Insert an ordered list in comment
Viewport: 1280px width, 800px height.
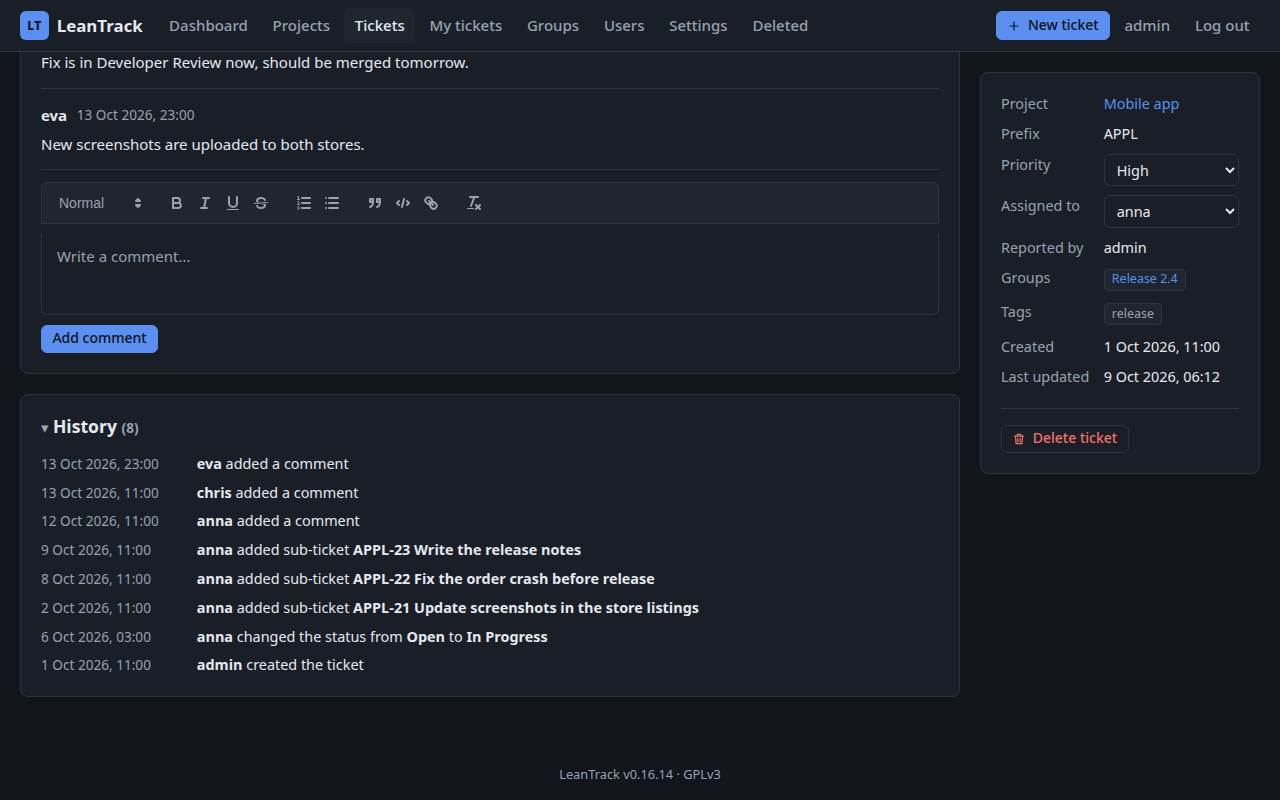304,203
